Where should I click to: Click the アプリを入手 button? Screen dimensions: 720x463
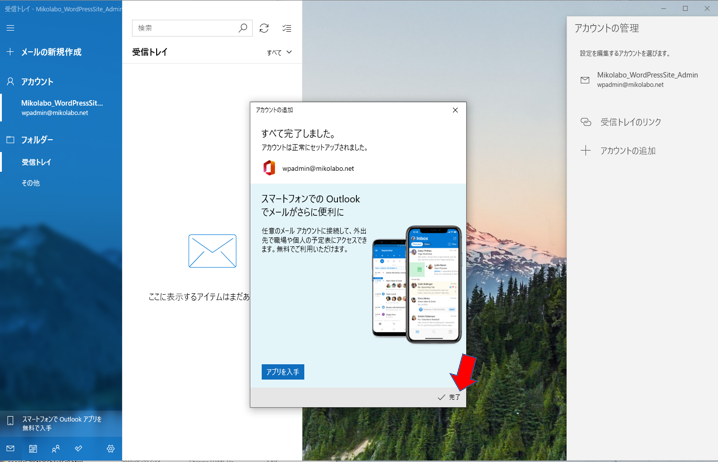point(283,372)
